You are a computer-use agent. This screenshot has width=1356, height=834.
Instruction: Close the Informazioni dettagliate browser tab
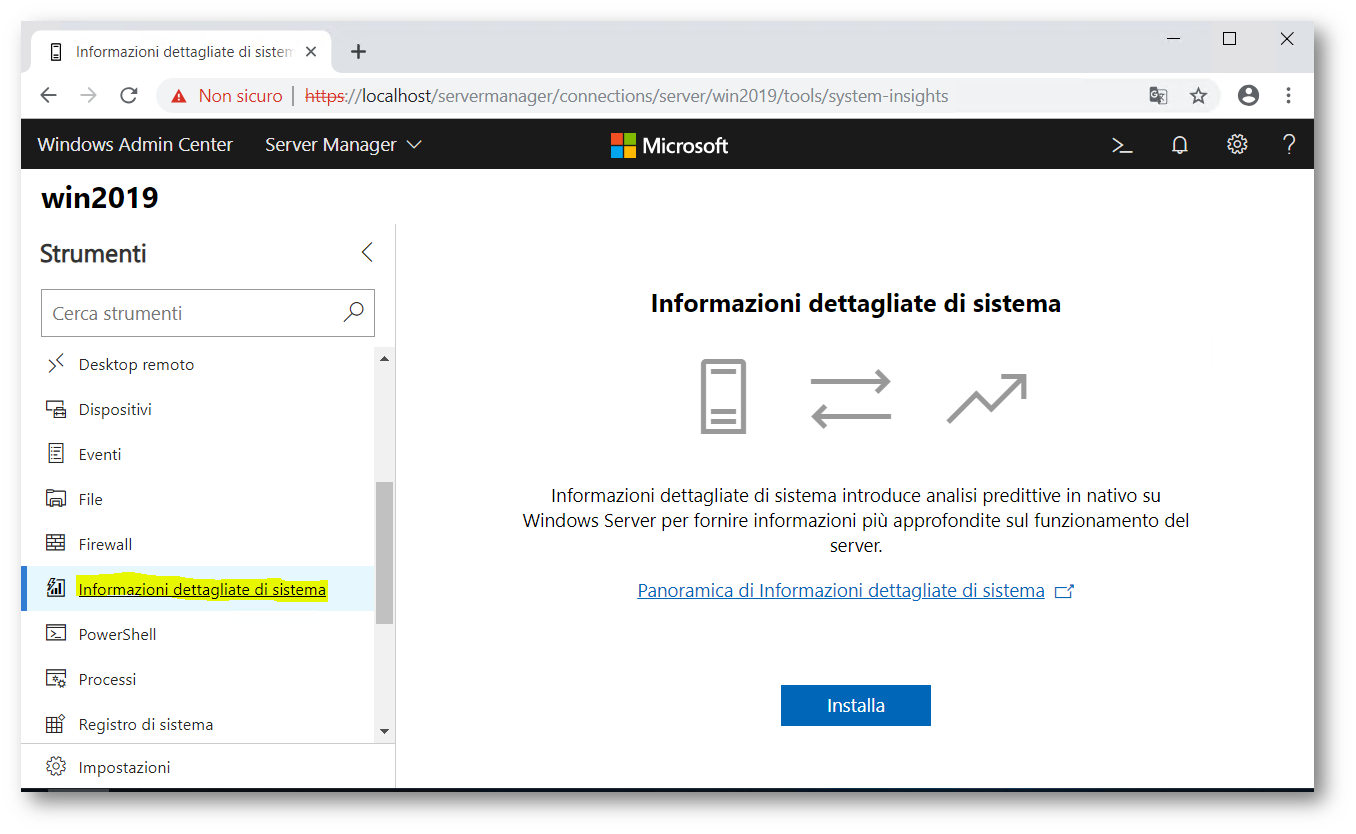pyautogui.click(x=311, y=52)
